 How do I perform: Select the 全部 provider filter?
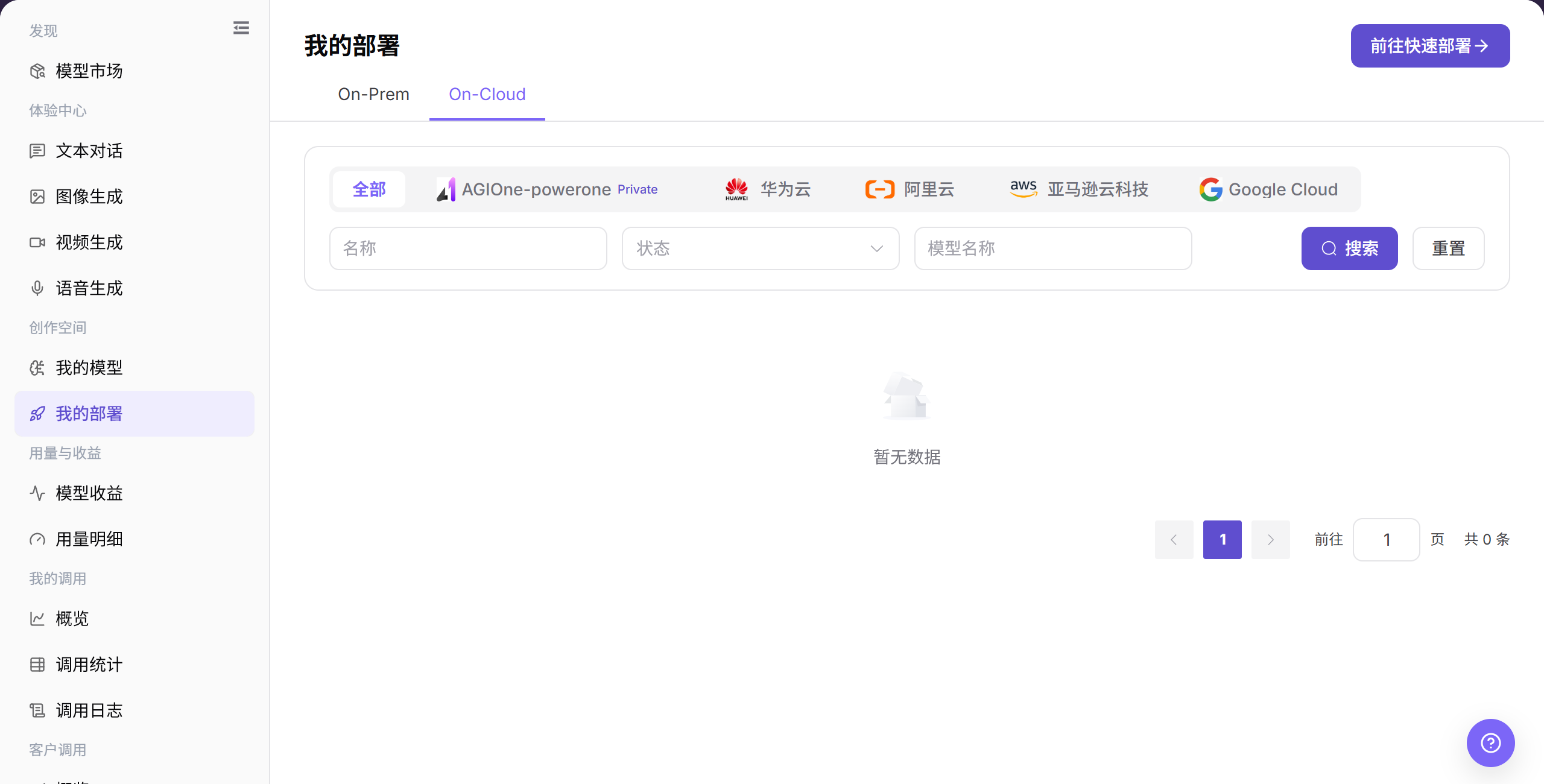click(369, 189)
